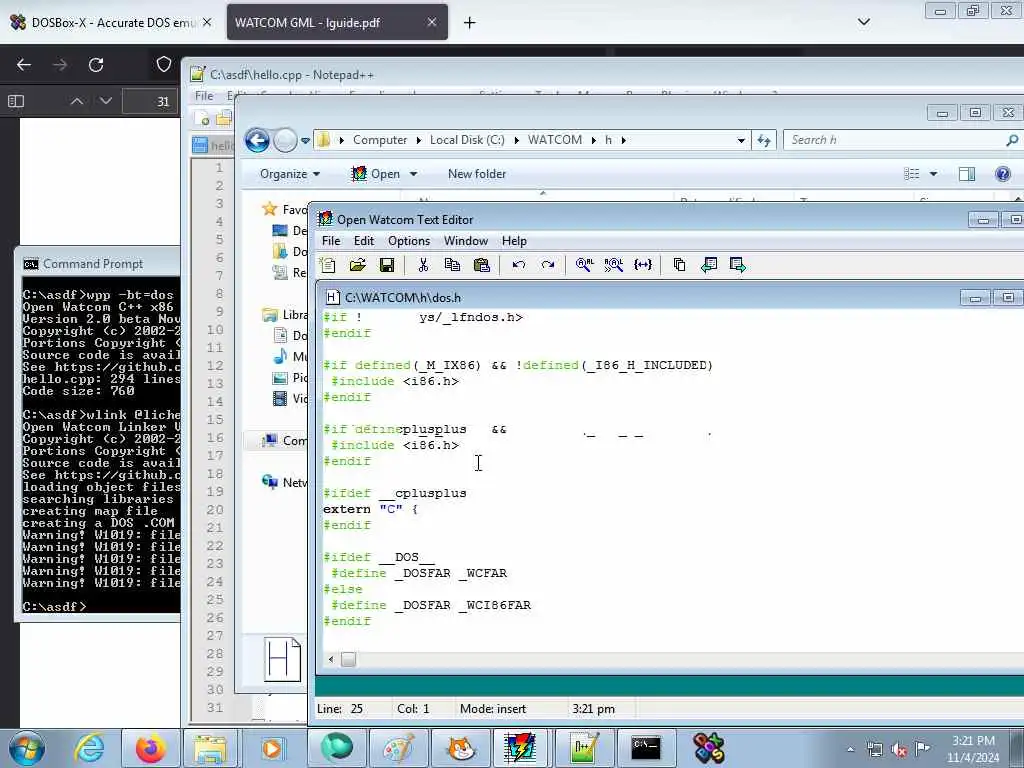Open Command Prompt from the taskbar
Screen dimensions: 1024x768
[646, 748]
